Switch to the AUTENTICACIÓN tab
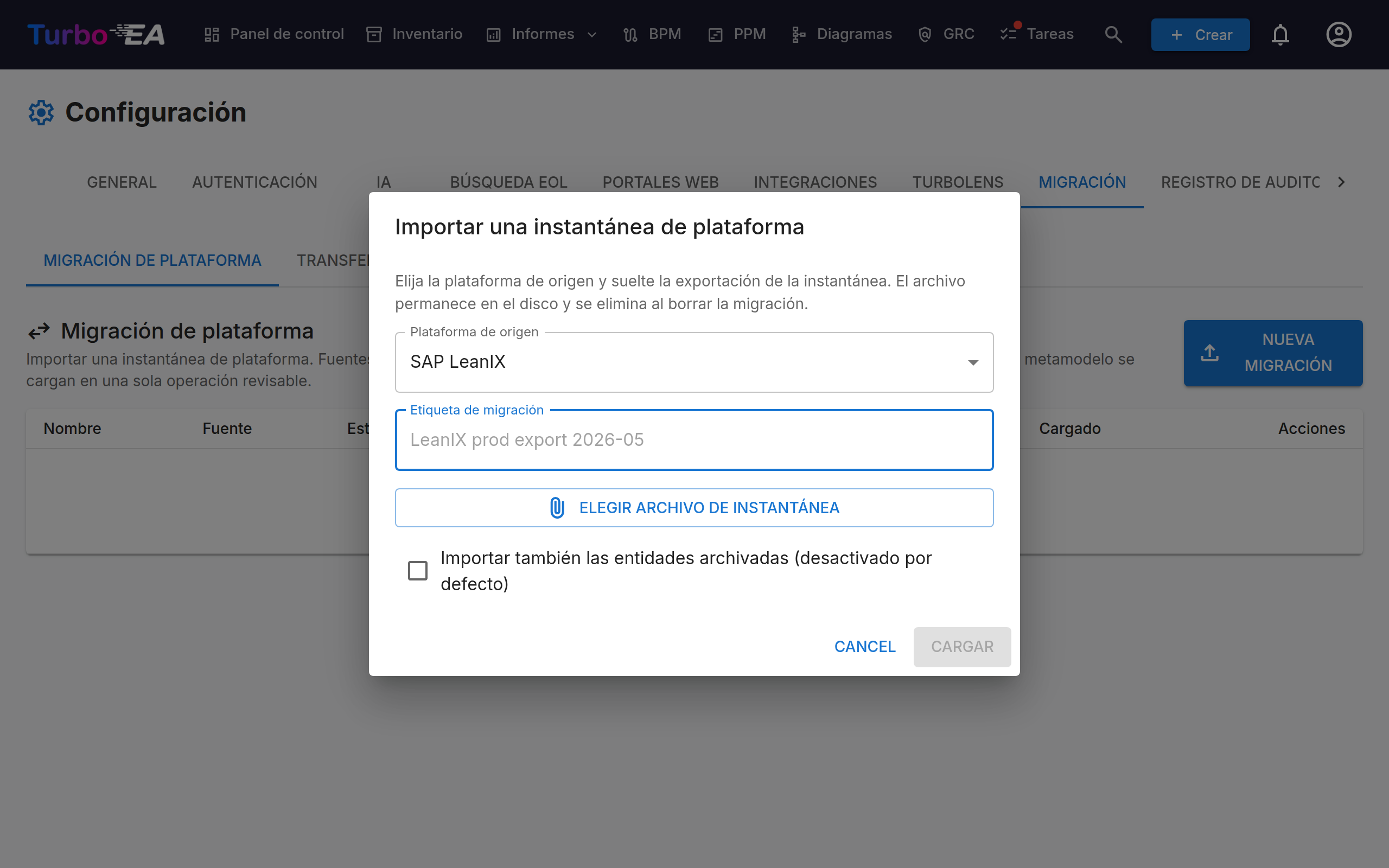 click(254, 183)
